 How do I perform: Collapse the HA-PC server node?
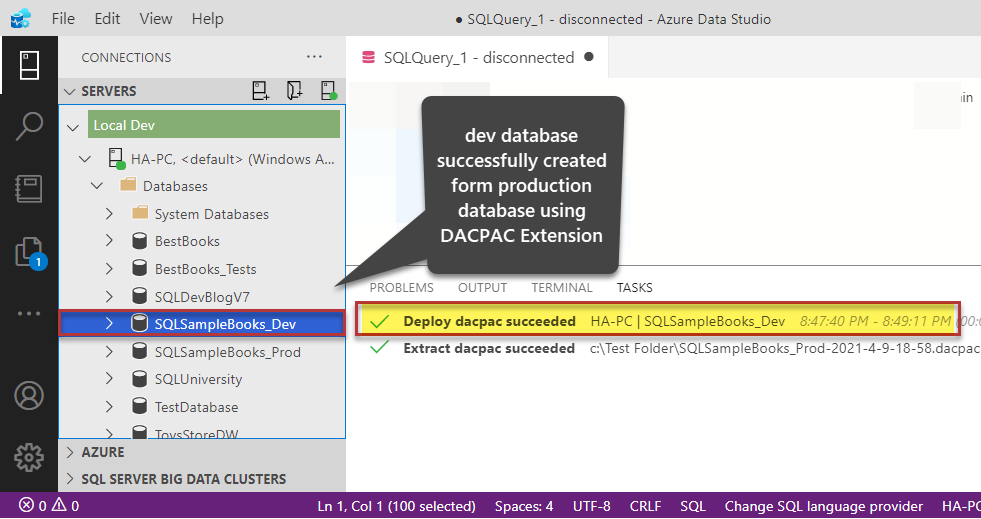coord(85,159)
